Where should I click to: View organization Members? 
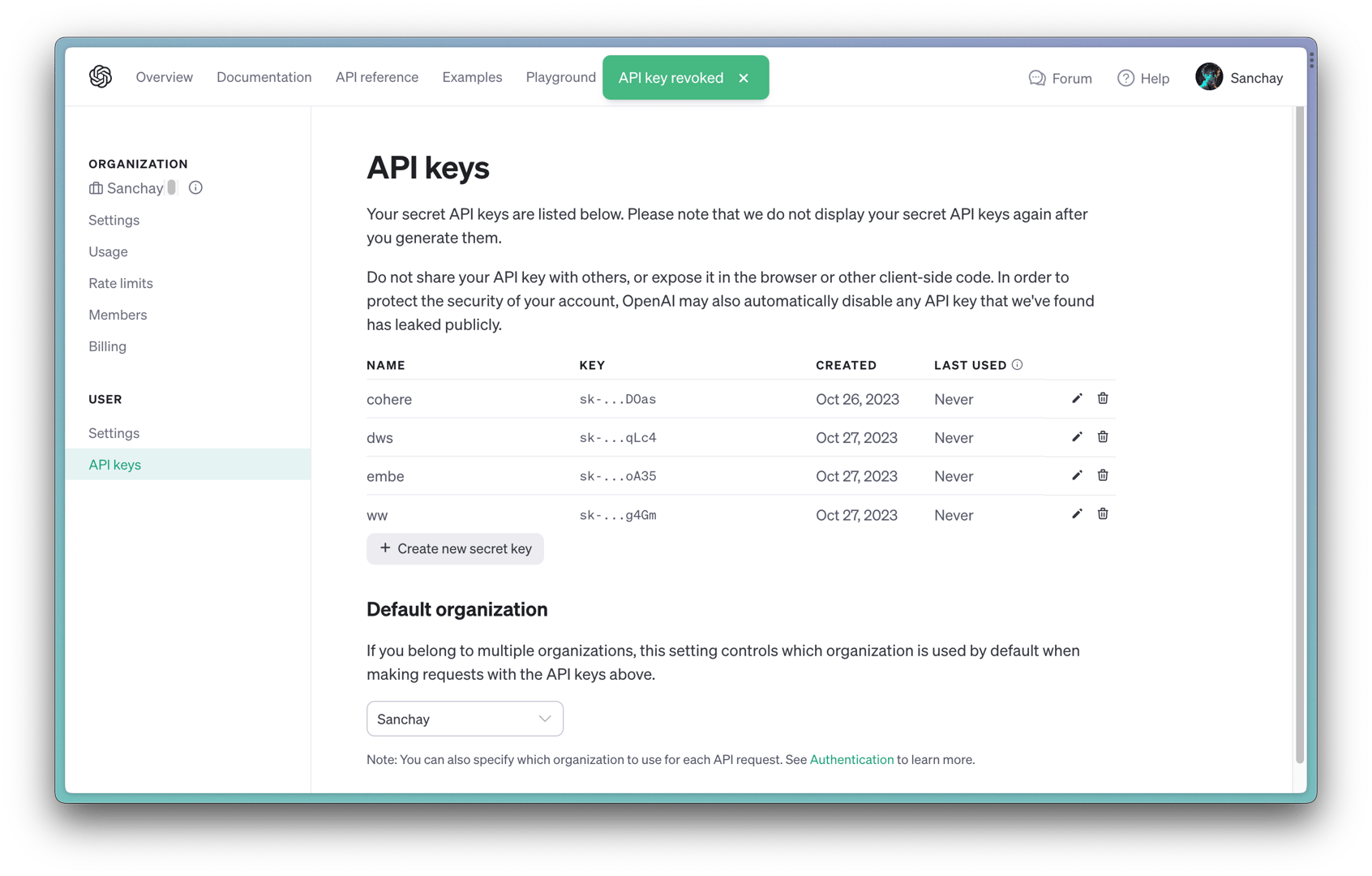(x=118, y=315)
